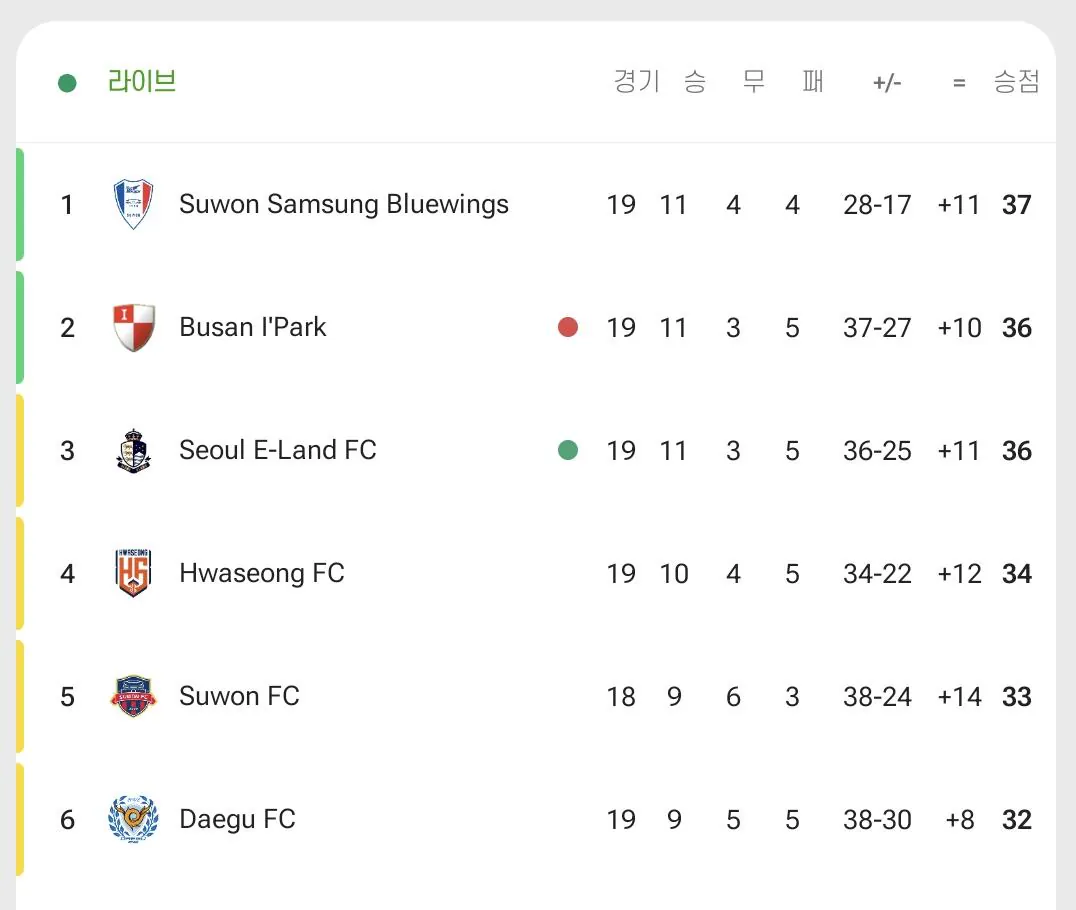Click Seoul E-Land's green live indicator dot
The height and width of the screenshot is (910, 1076).
pos(568,450)
